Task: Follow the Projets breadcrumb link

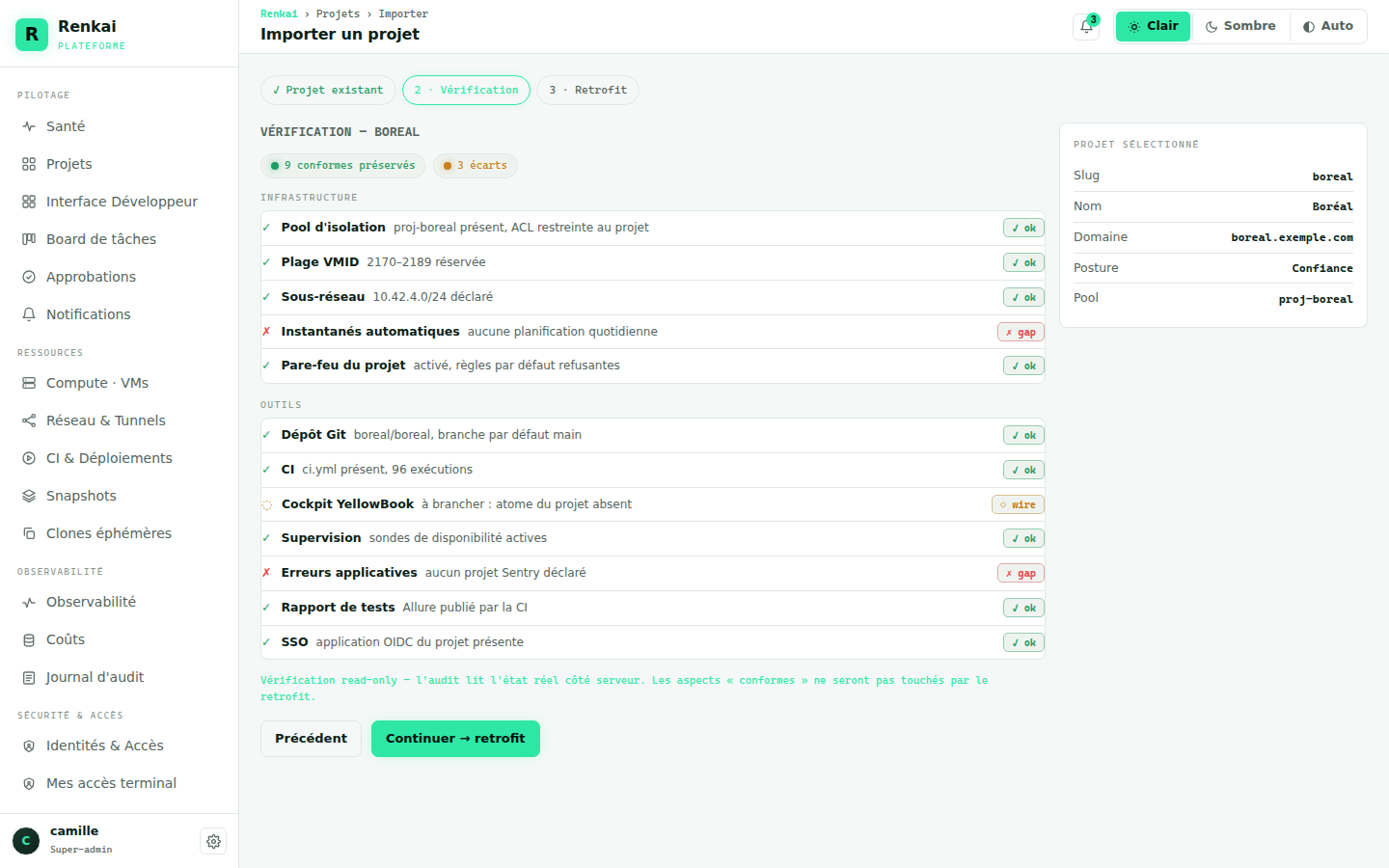Action: pos(338,14)
